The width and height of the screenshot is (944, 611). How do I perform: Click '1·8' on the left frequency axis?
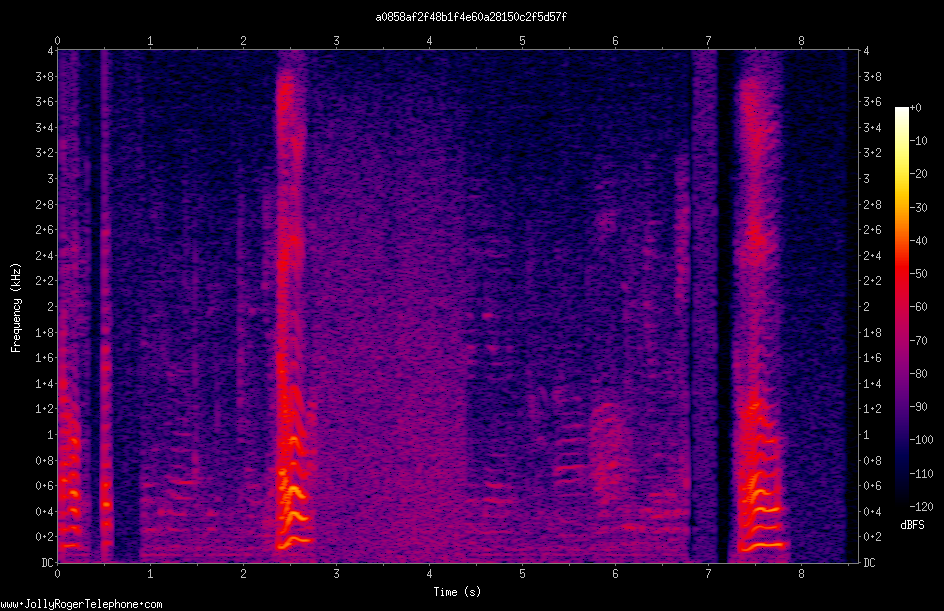coord(44,332)
